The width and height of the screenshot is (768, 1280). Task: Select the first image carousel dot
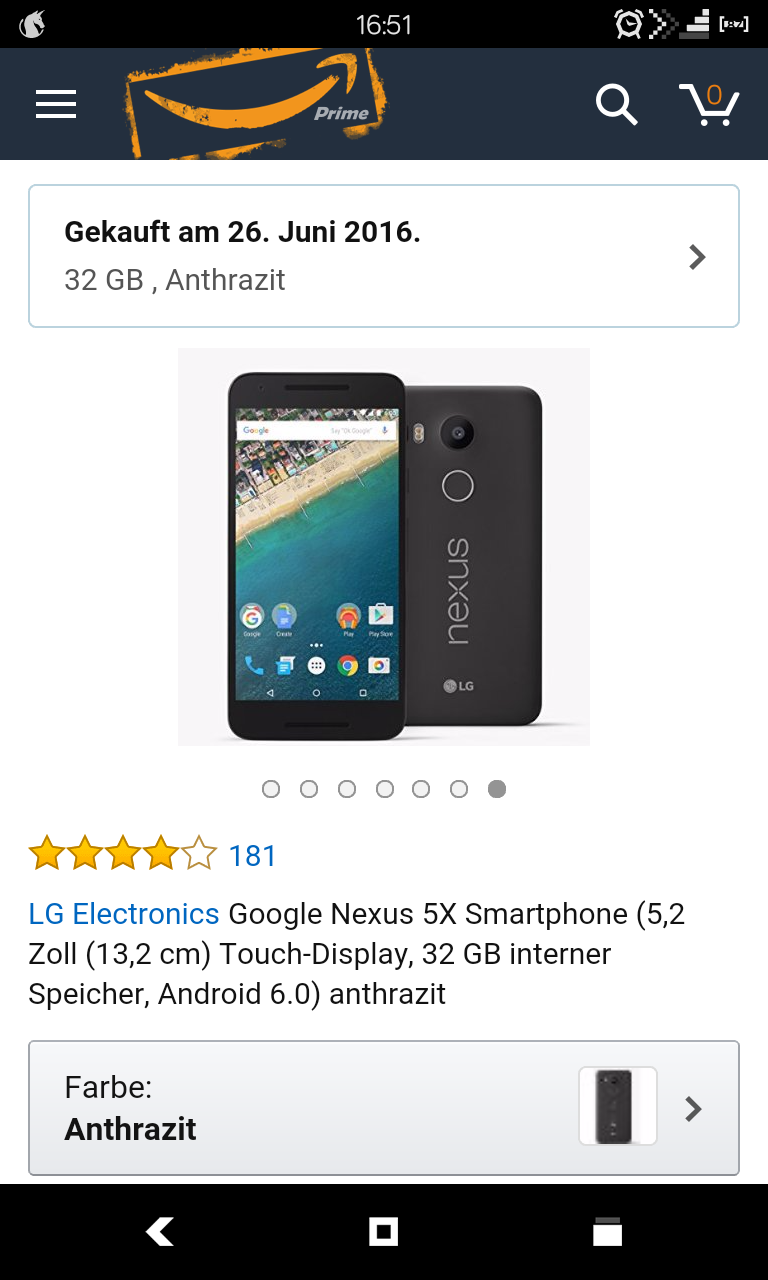[271, 789]
